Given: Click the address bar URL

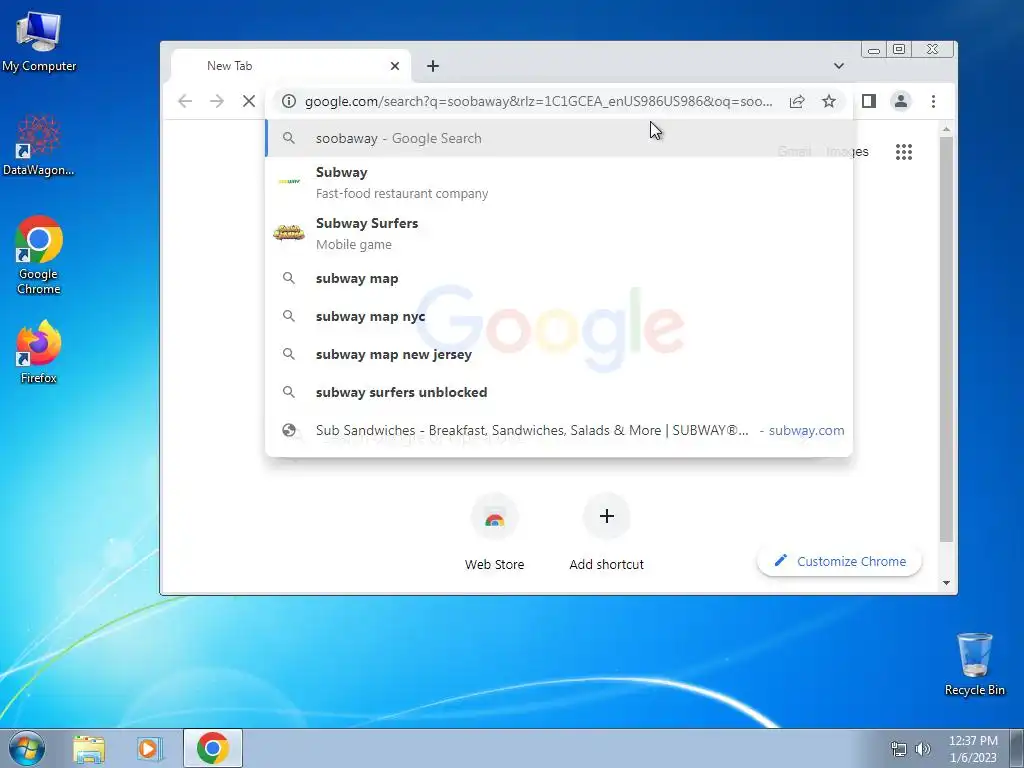Looking at the screenshot, I should pyautogui.click(x=538, y=101).
